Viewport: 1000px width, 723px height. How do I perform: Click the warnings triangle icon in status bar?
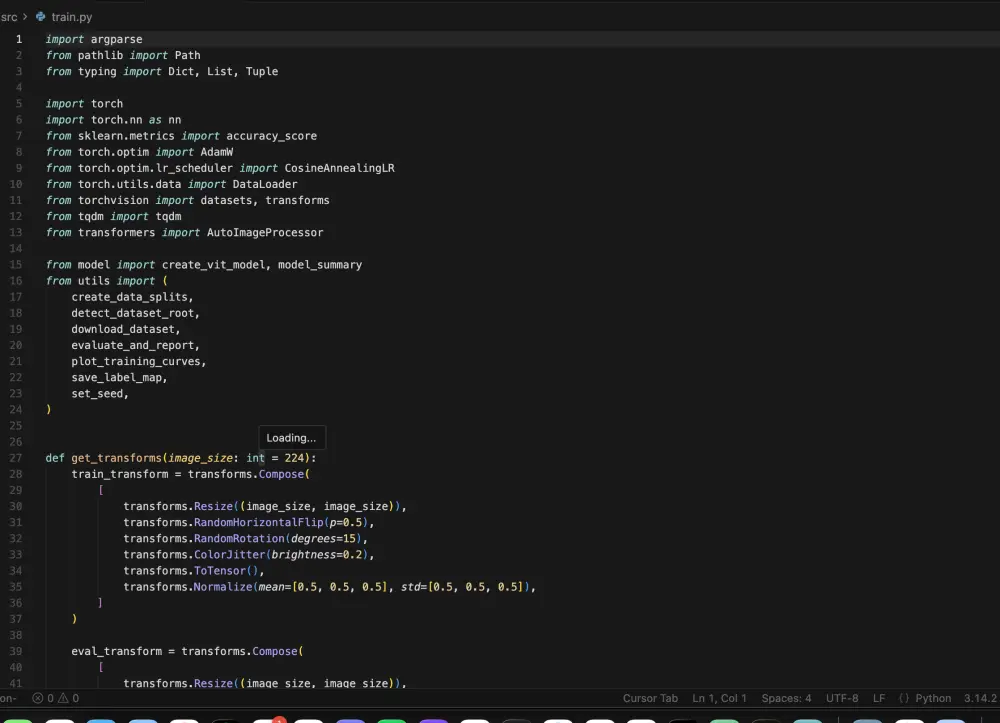[x=63, y=698]
